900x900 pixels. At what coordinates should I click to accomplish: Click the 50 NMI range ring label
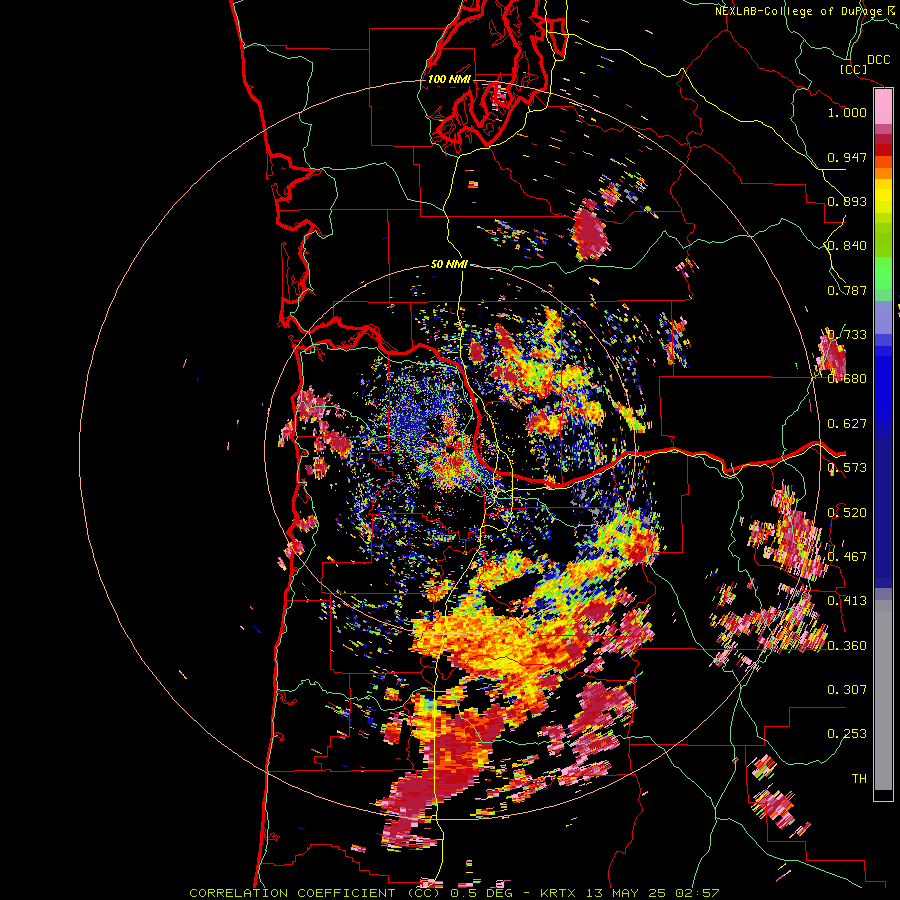point(449,265)
